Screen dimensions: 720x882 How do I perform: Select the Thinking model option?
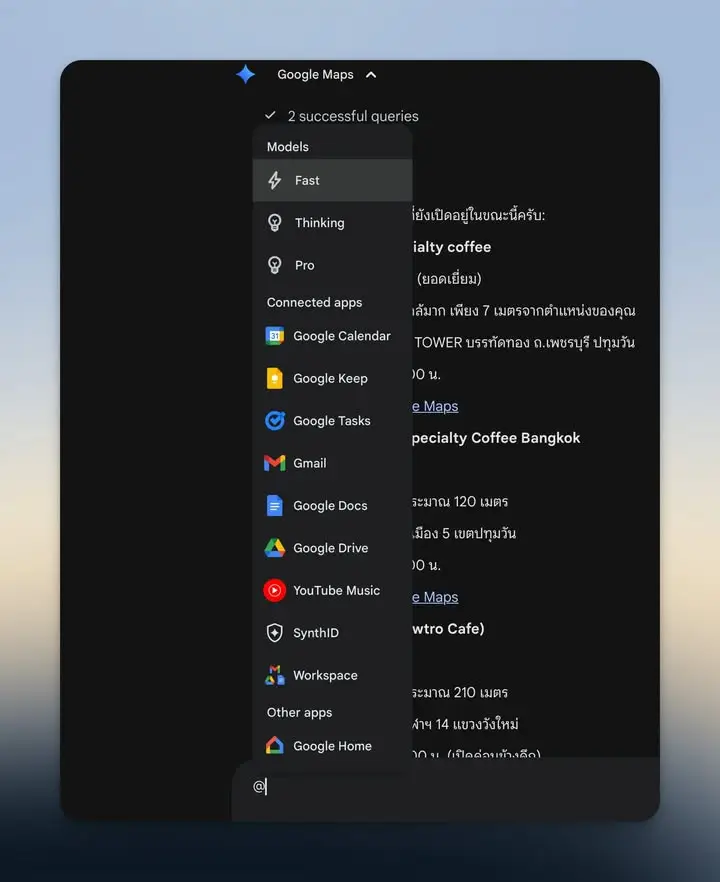332,223
